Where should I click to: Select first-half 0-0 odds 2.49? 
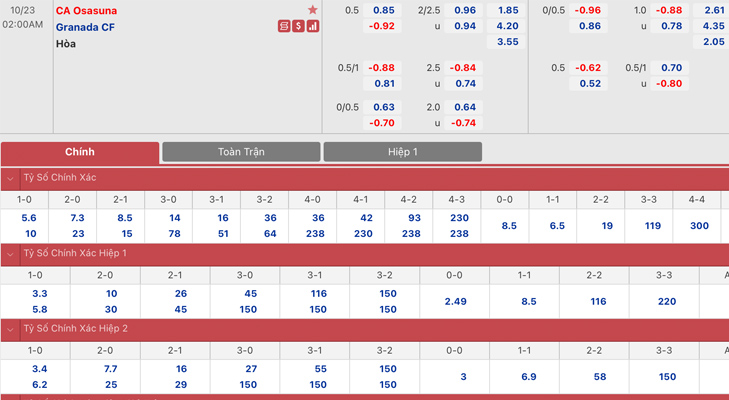pyautogui.click(x=455, y=302)
